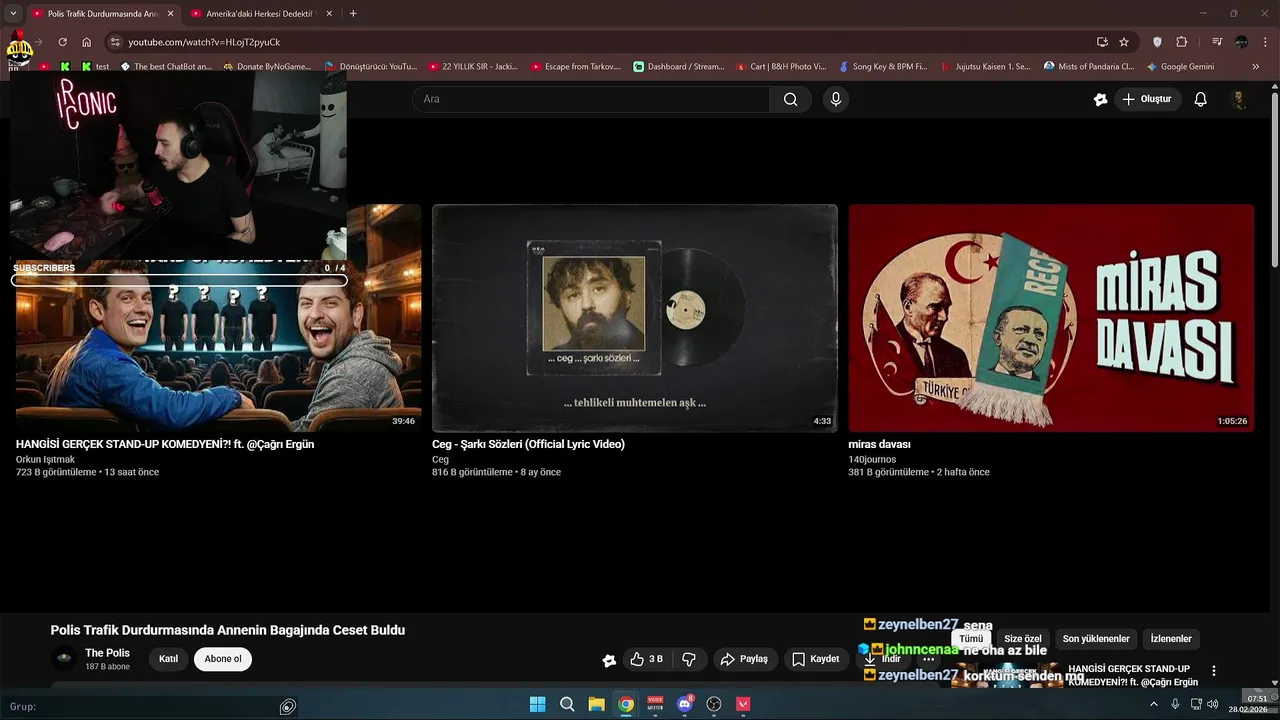Click the YouTube search magnifier button
This screenshot has width=1280, height=720.
[790, 99]
